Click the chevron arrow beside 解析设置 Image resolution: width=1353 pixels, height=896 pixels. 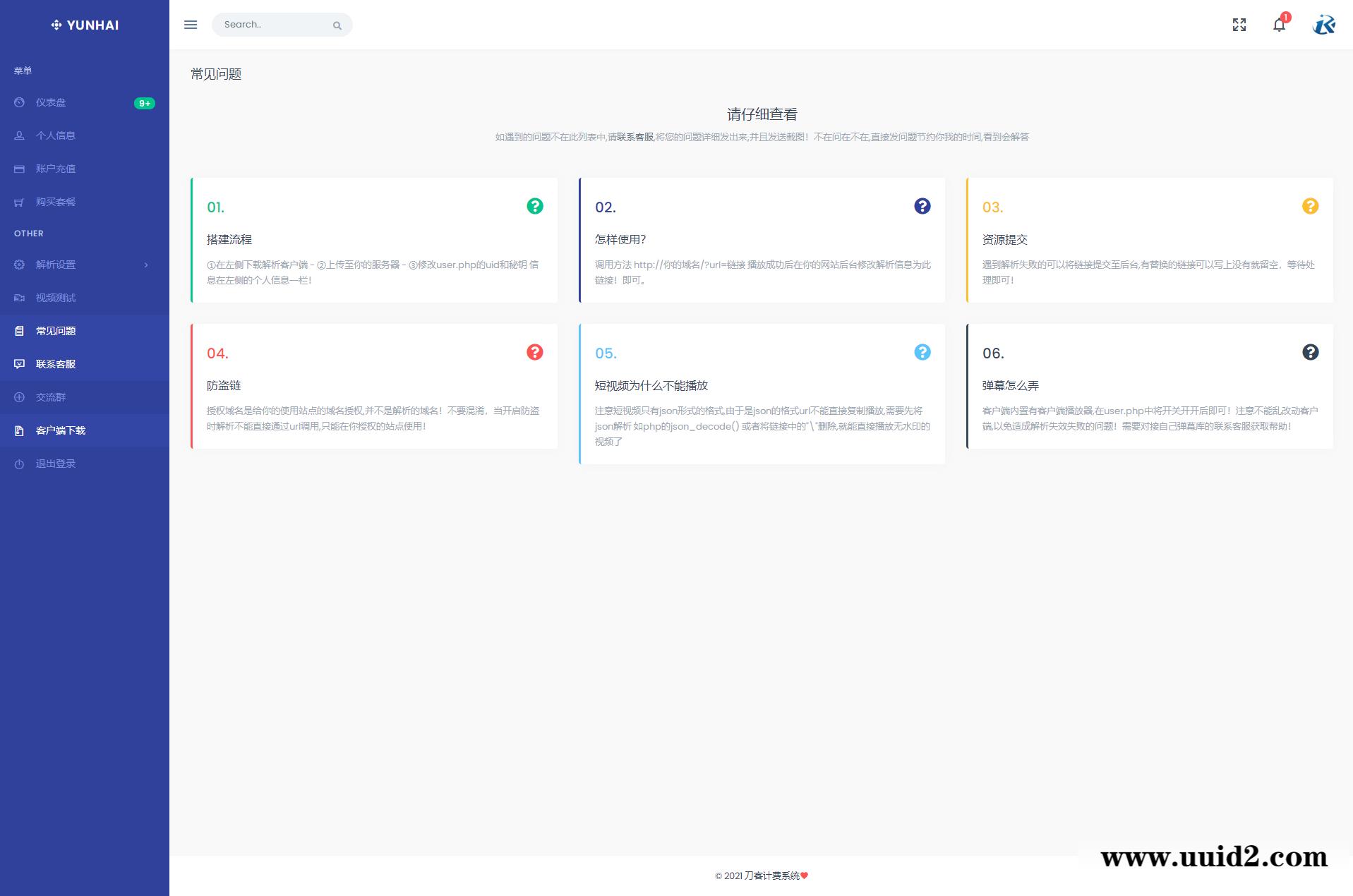(x=146, y=265)
